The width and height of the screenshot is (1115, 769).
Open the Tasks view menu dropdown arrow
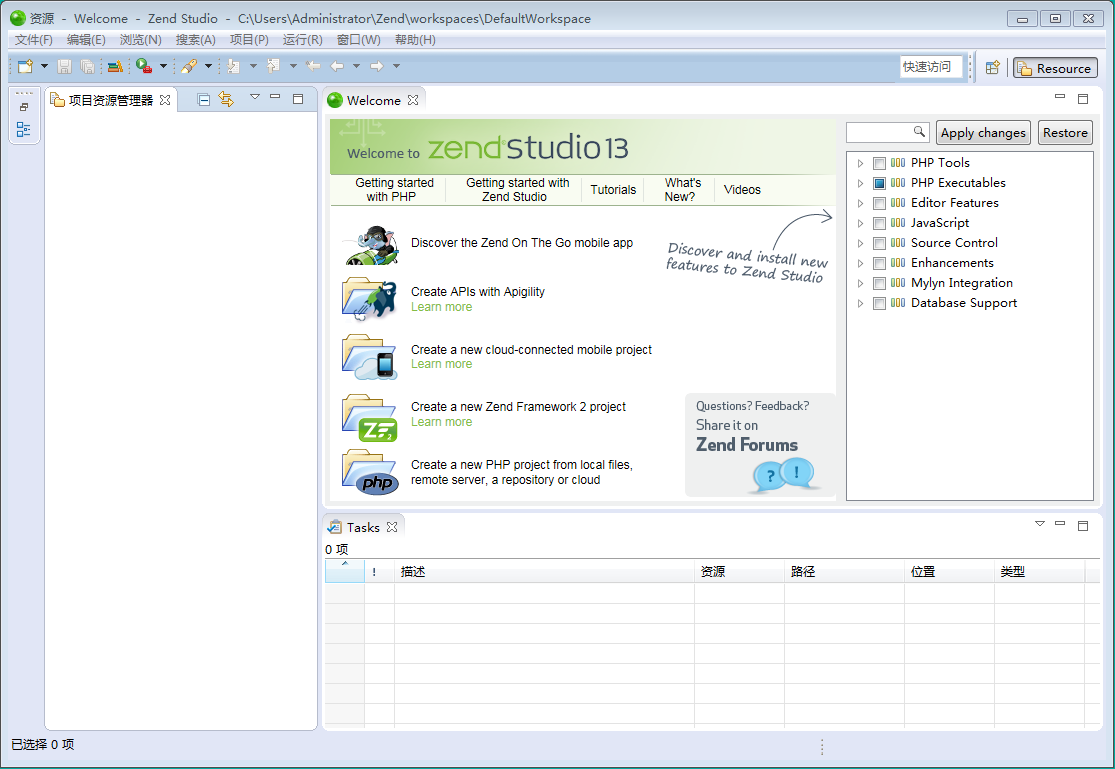[x=1039, y=524]
